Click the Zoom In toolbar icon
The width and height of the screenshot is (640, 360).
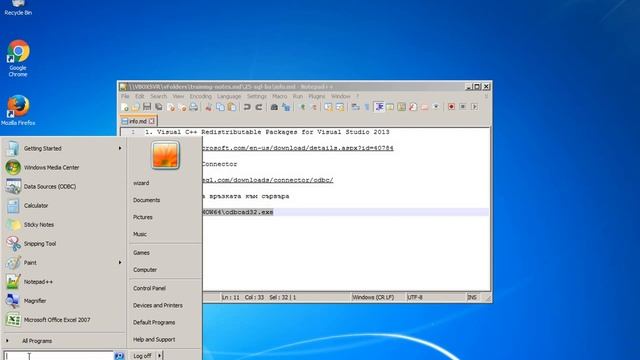[x=302, y=107]
